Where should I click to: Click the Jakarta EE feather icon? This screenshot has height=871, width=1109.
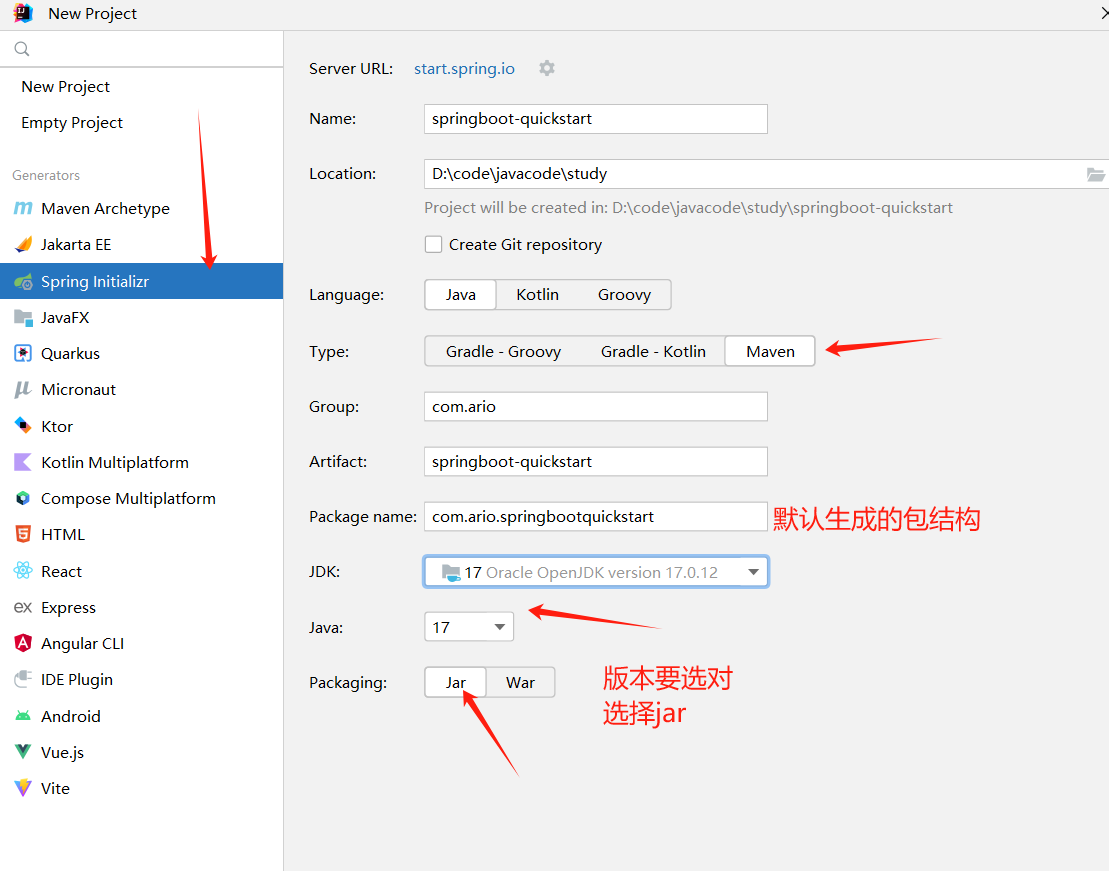23,244
